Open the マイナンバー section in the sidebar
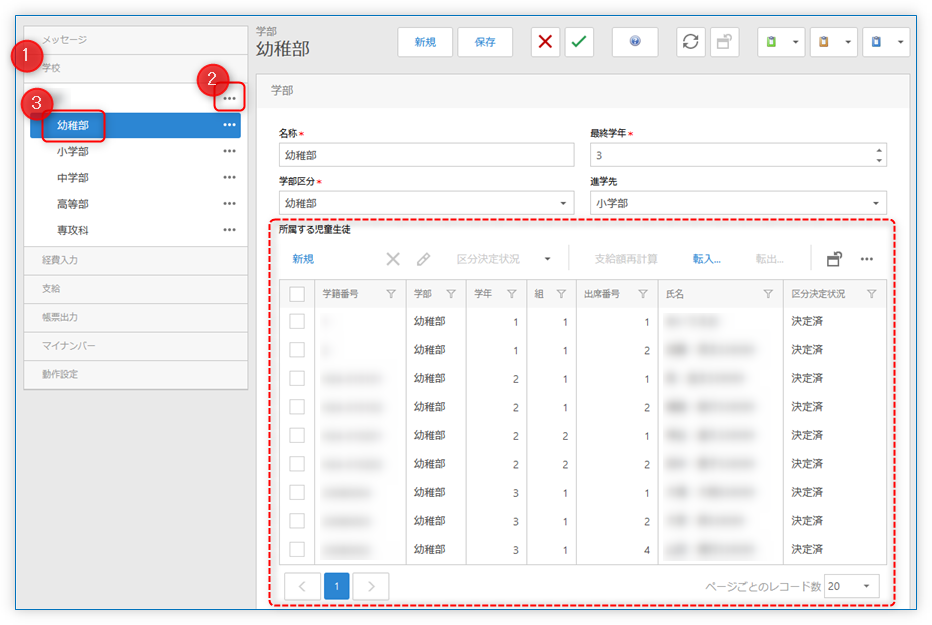This screenshot has width=932, height=625. [x=136, y=346]
